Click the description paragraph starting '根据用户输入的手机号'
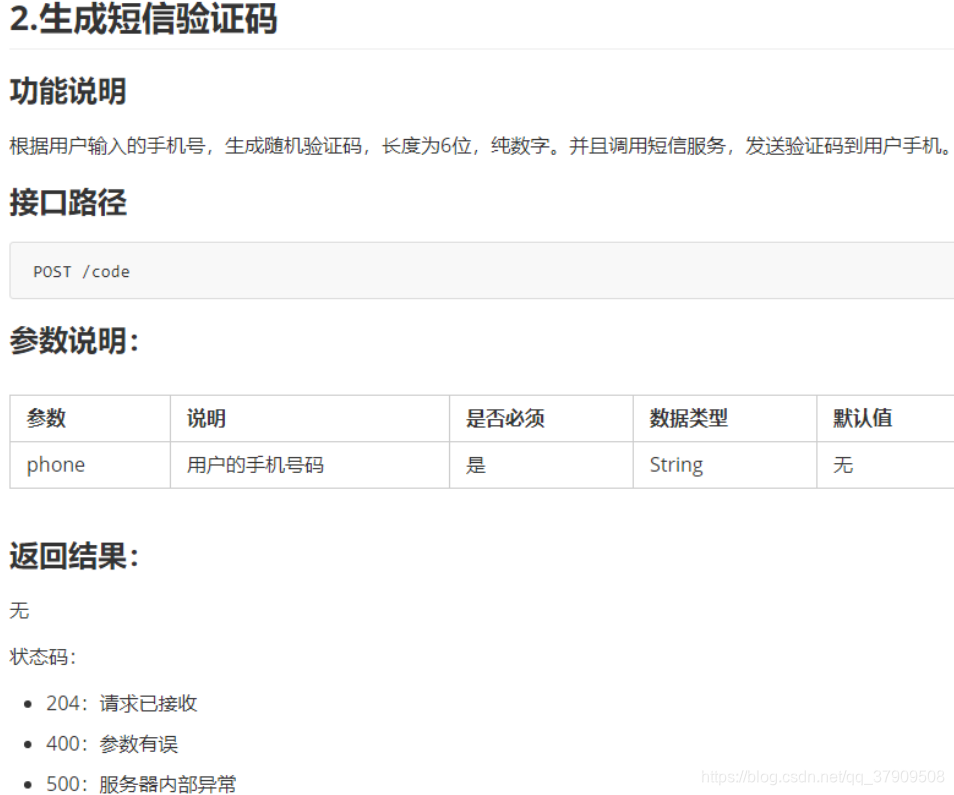The image size is (954, 795). coord(481,146)
